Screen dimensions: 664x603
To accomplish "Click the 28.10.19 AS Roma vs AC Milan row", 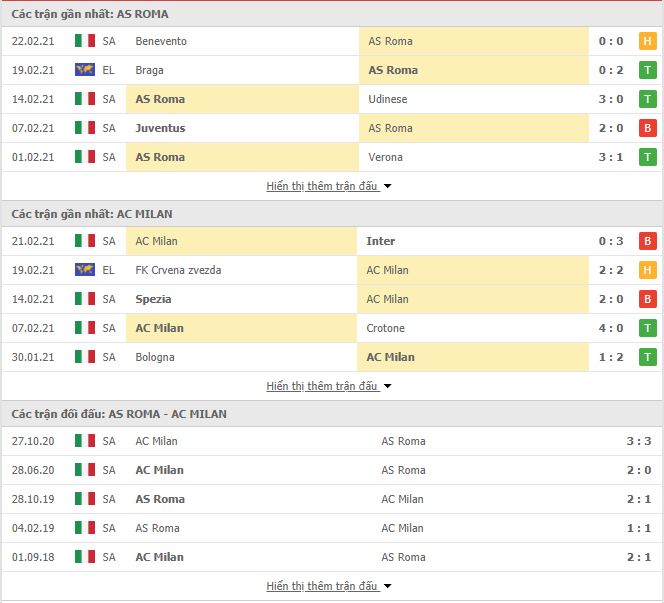I will [332, 499].
